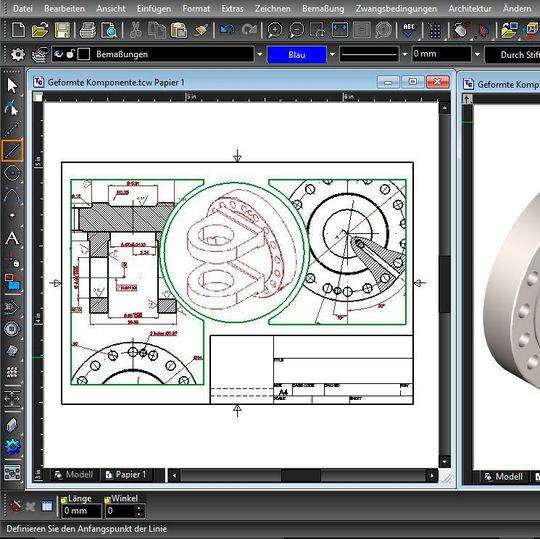The width and height of the screenshot is (540, 539).
Task: Toggle lock icon of Bemaßungen layer
Action: pos(71,54)
